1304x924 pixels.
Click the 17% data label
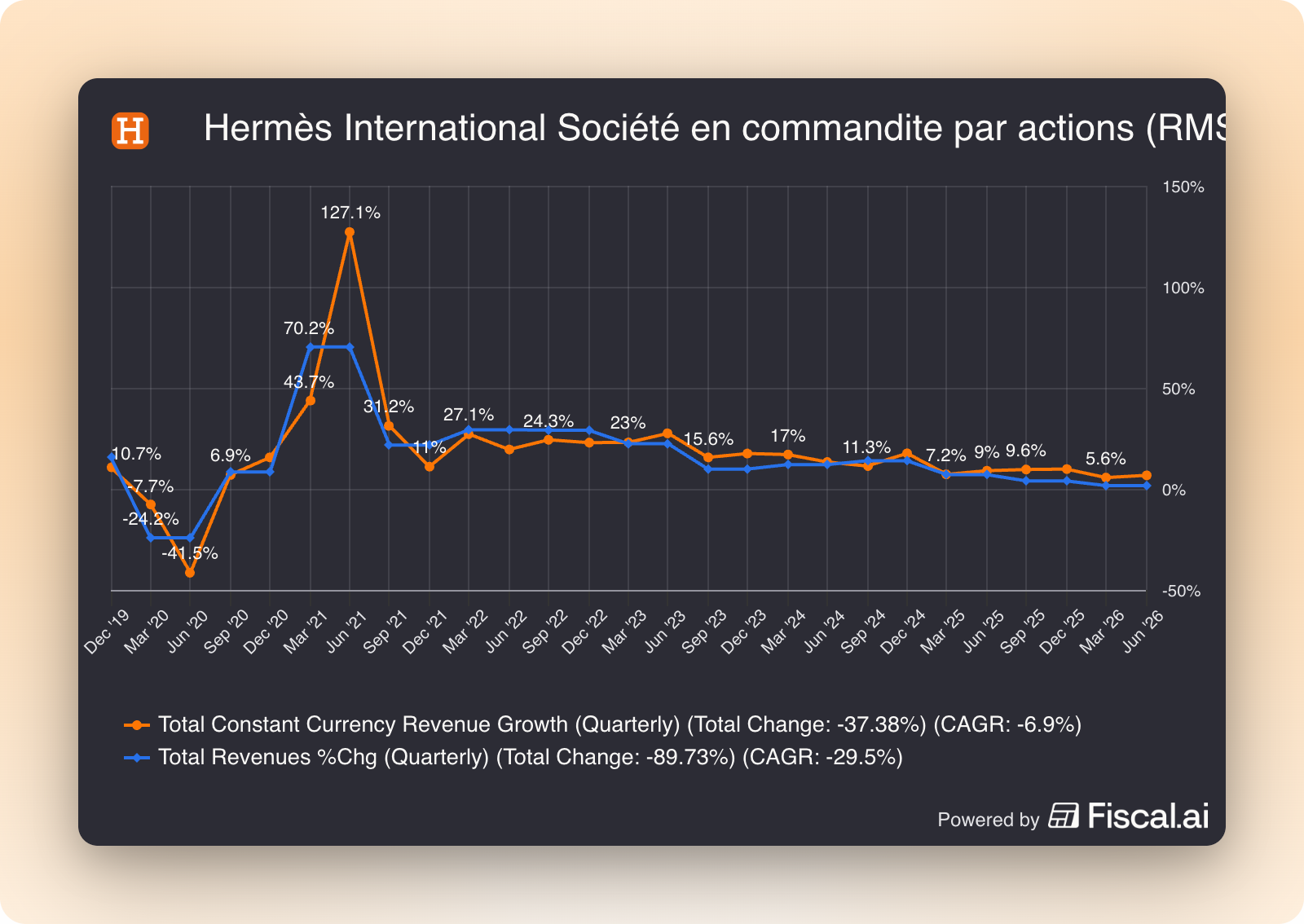coord(788,436)
